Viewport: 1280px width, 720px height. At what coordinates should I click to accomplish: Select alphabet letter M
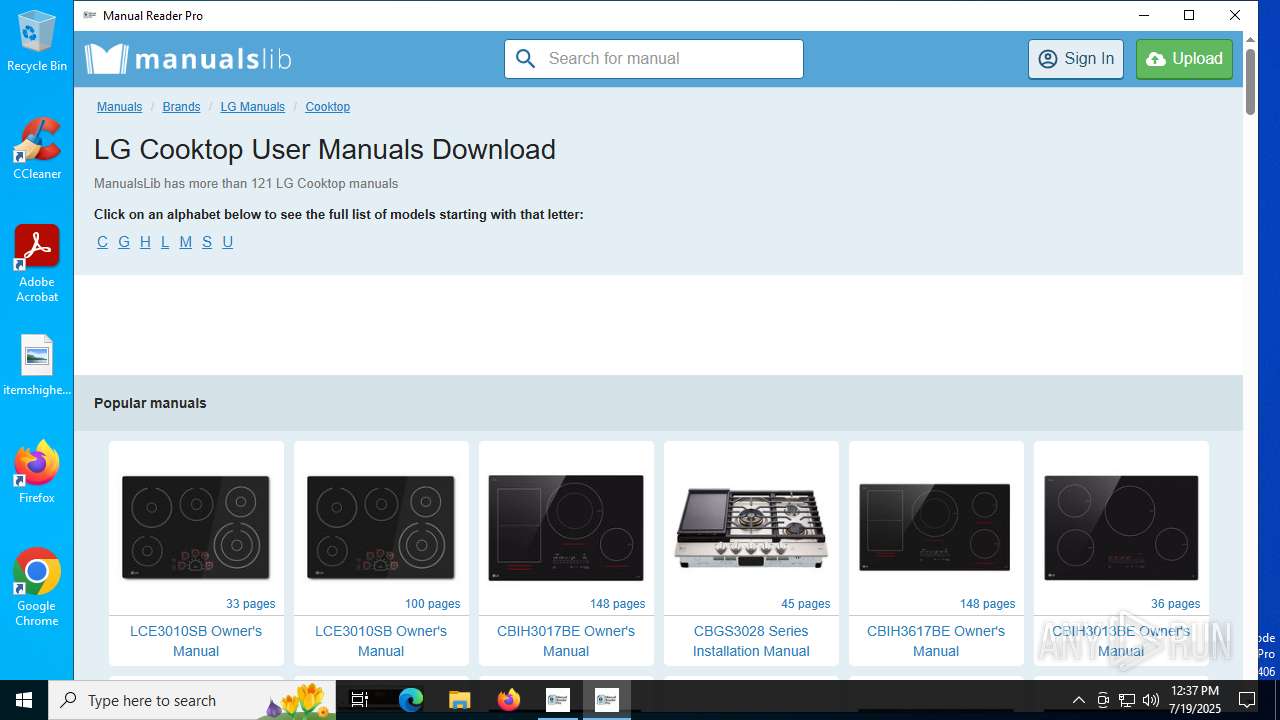click(186, 242)
